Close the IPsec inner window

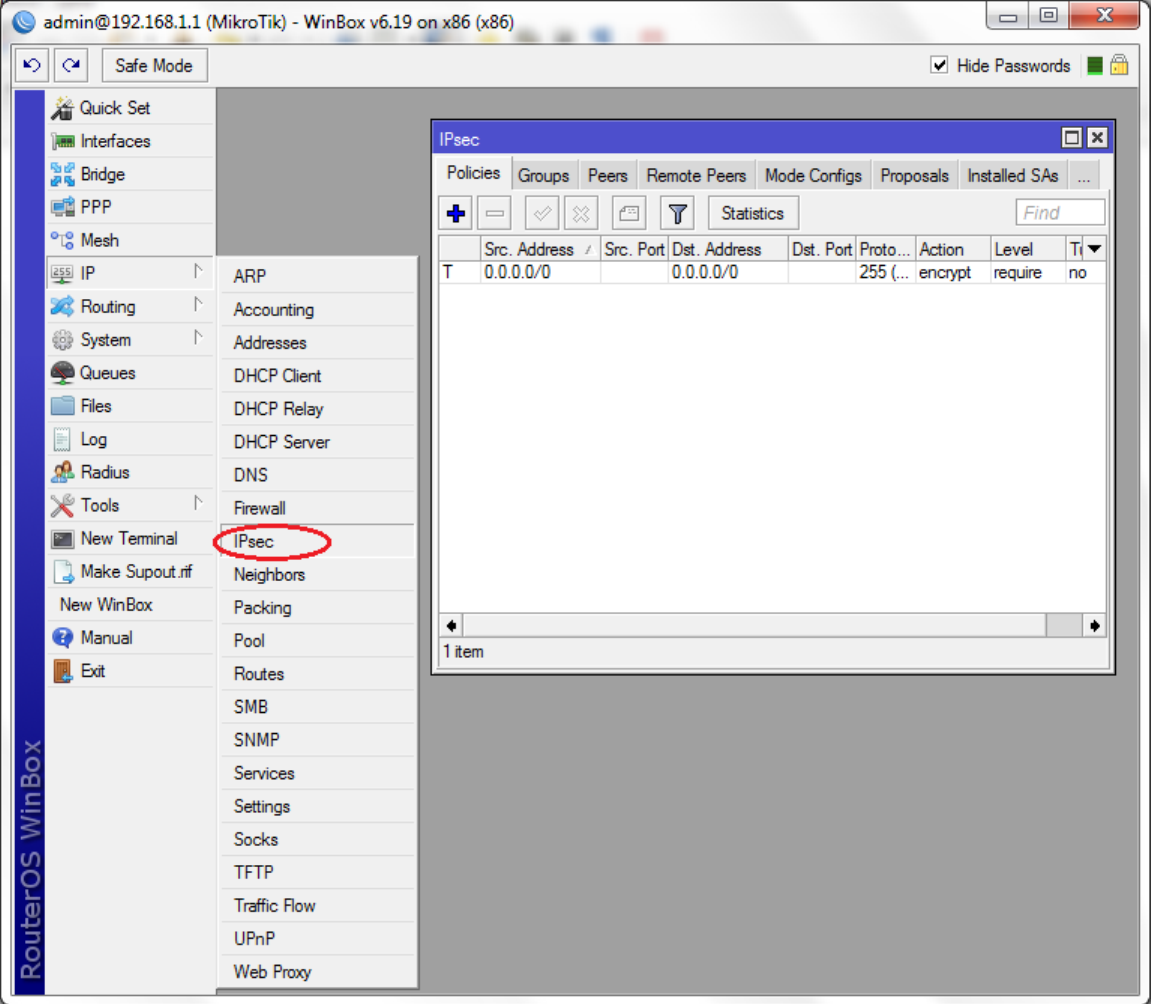1097,138
